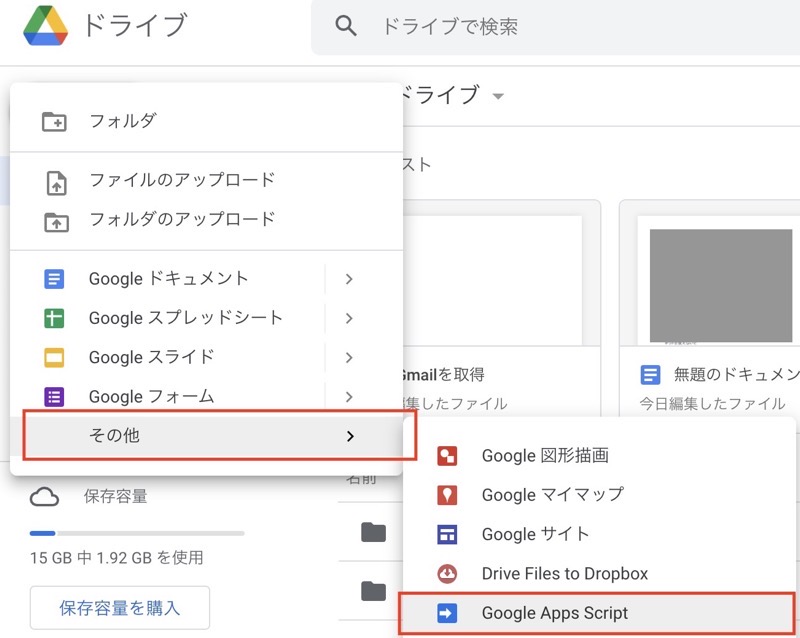Click the storage cloud icon

coord(44,497)
